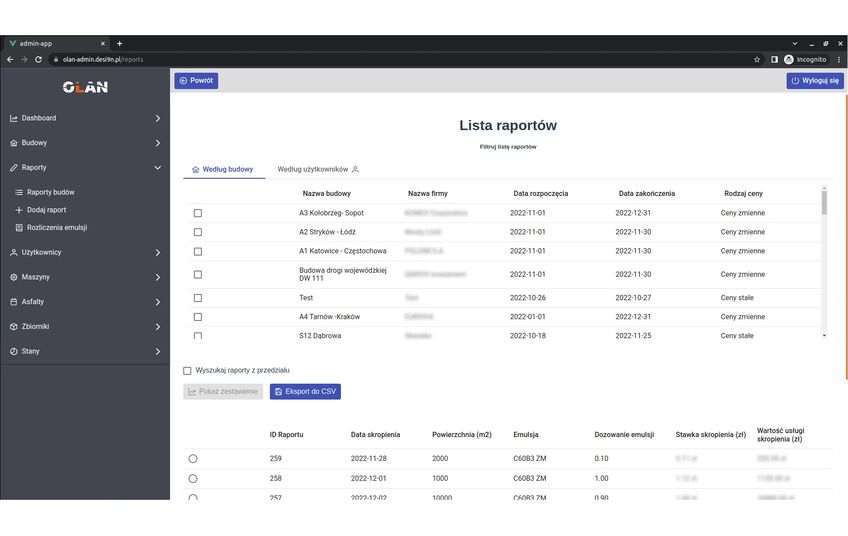Click the construction list scrollbar thumb
Screen dimensions: 848x536
(824, 201)
